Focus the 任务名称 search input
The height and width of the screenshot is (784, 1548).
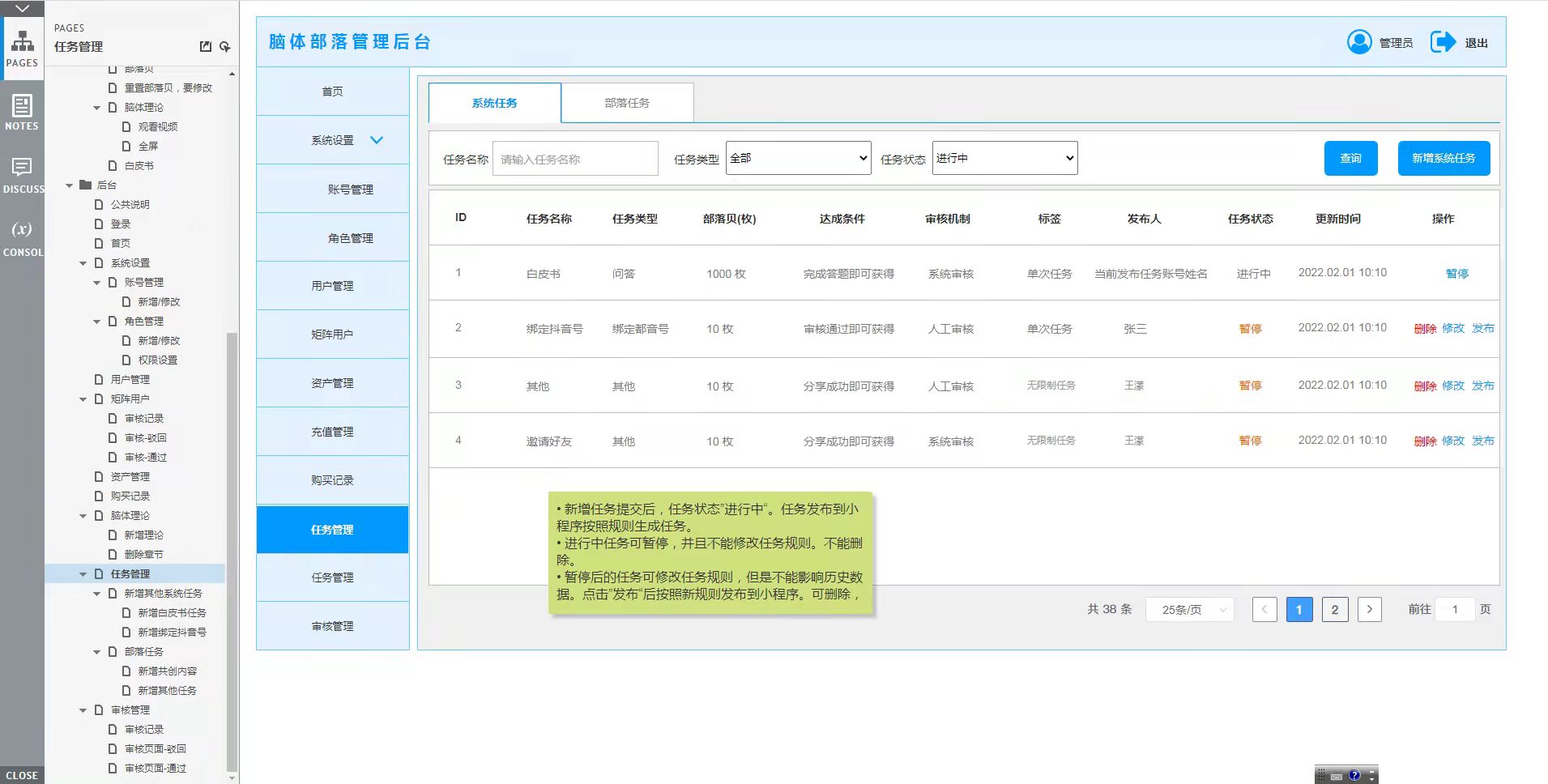[x=575, y=159]
